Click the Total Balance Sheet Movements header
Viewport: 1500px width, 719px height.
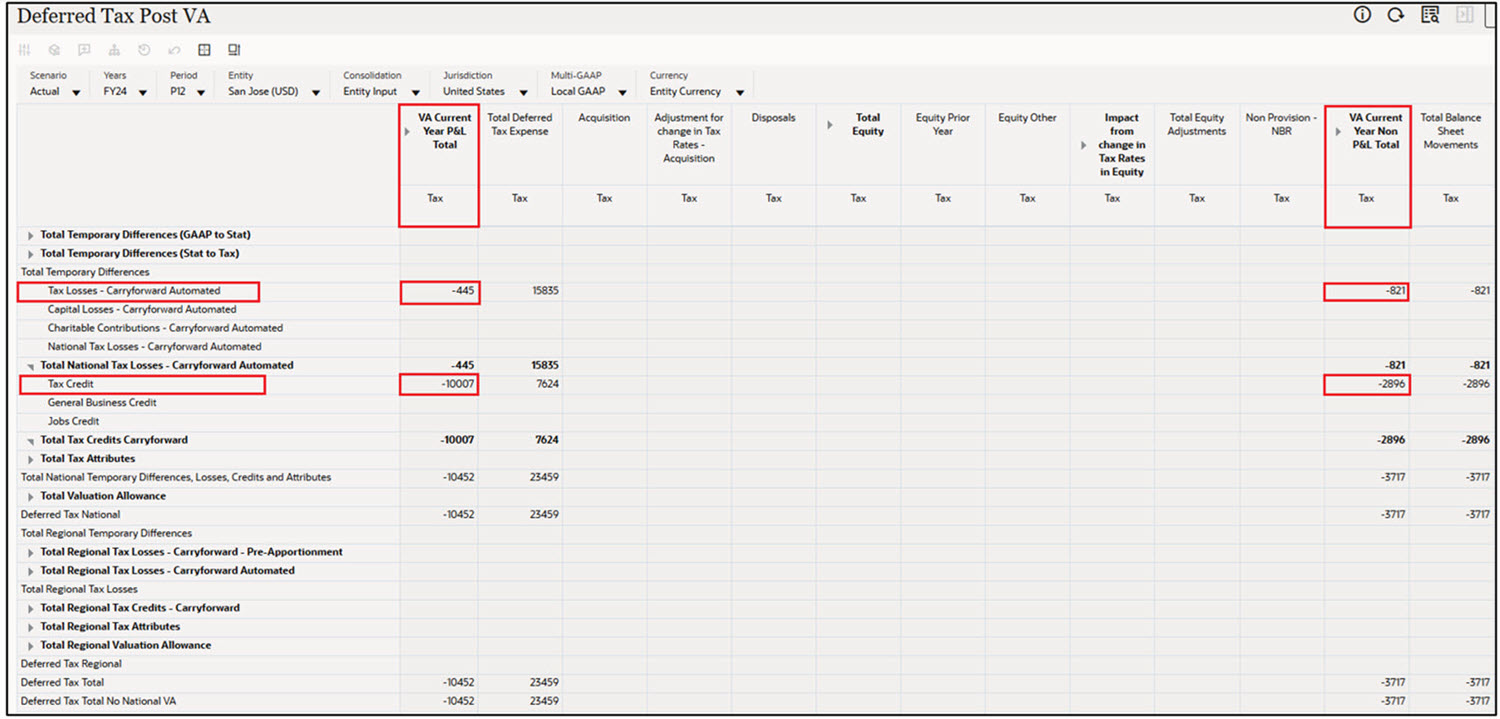[1450, 131]
